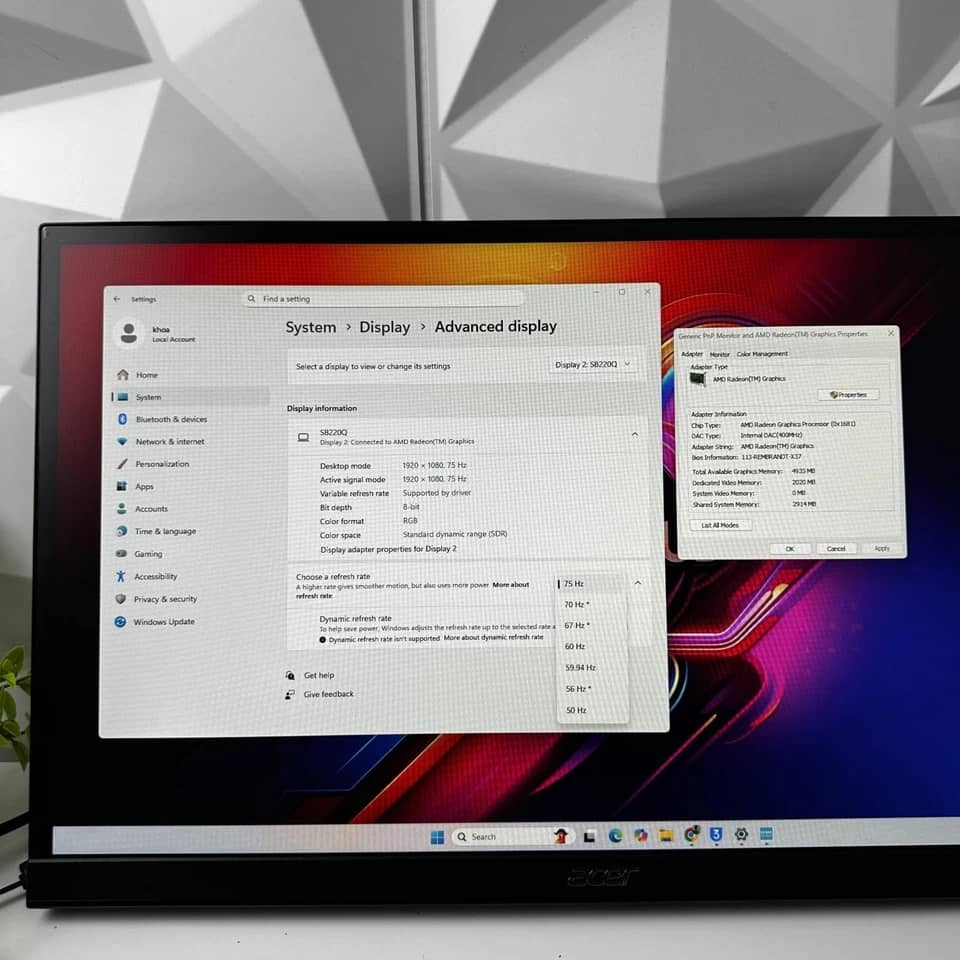Go to Display in the breadcrumb
Viewport: 960px width, 960px height.
click(x=384, y=327)
